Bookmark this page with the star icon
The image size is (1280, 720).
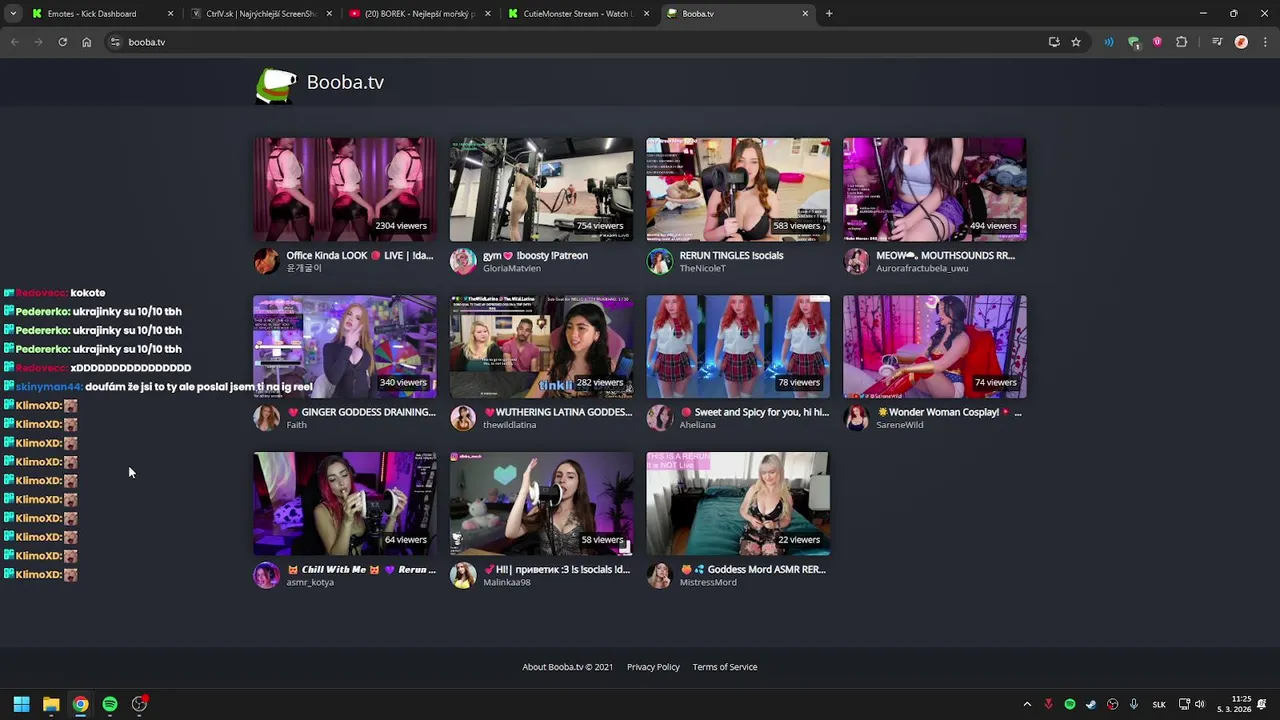[1076, 42]
